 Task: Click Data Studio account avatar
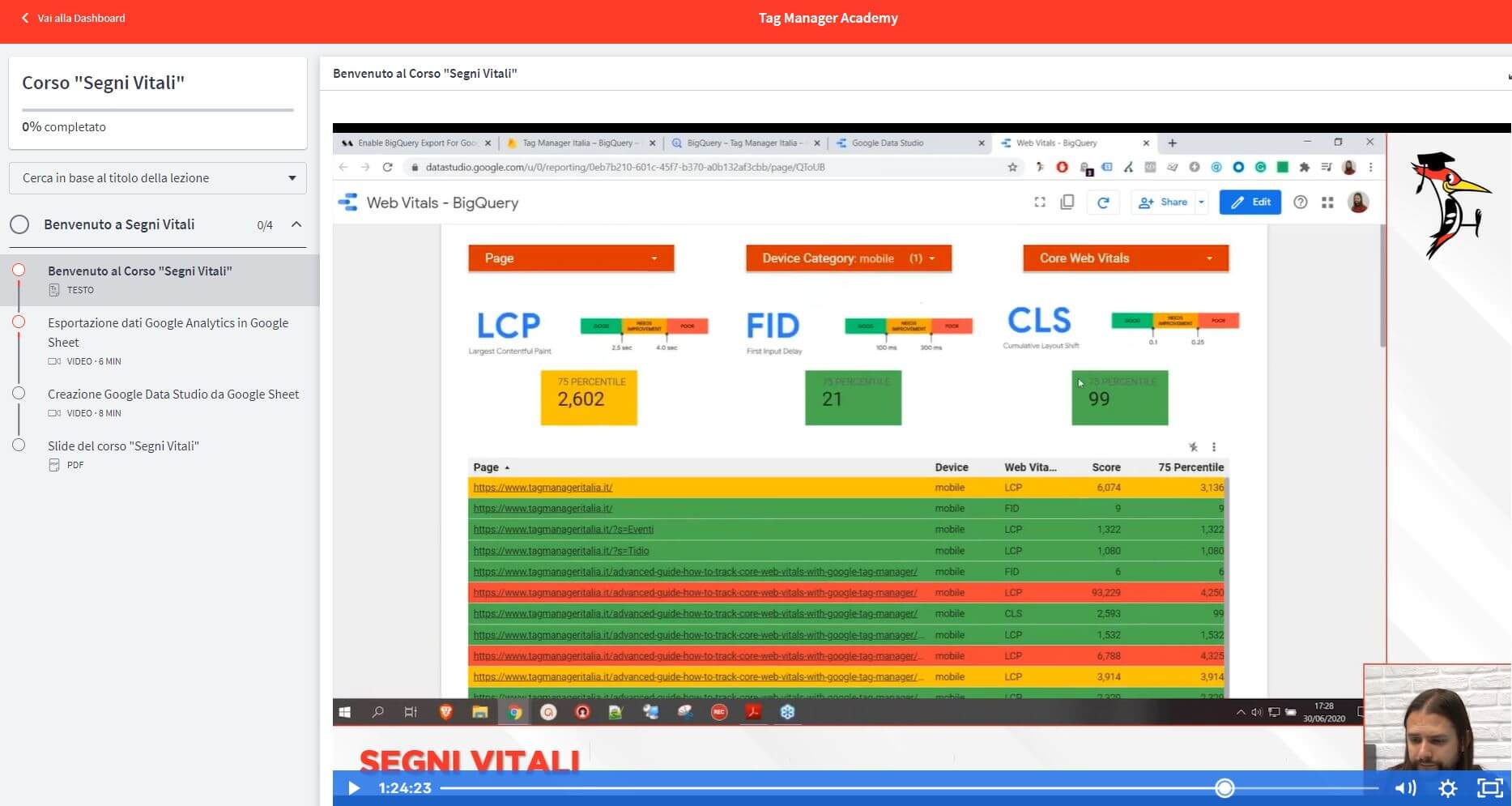(1358, 203)
